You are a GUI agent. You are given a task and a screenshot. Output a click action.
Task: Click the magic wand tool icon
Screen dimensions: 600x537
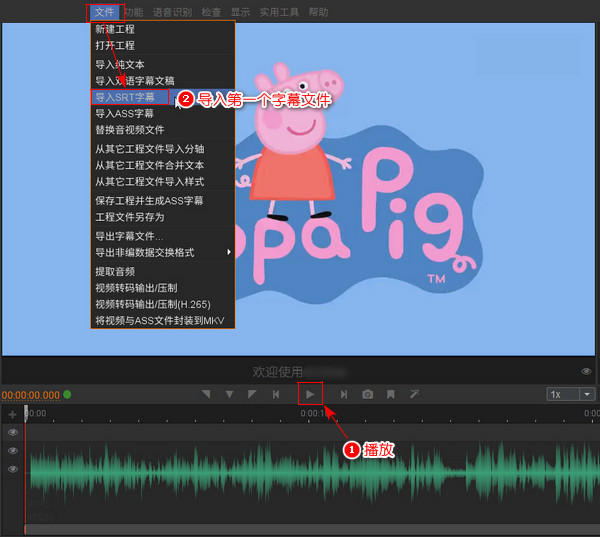point(414,394)
